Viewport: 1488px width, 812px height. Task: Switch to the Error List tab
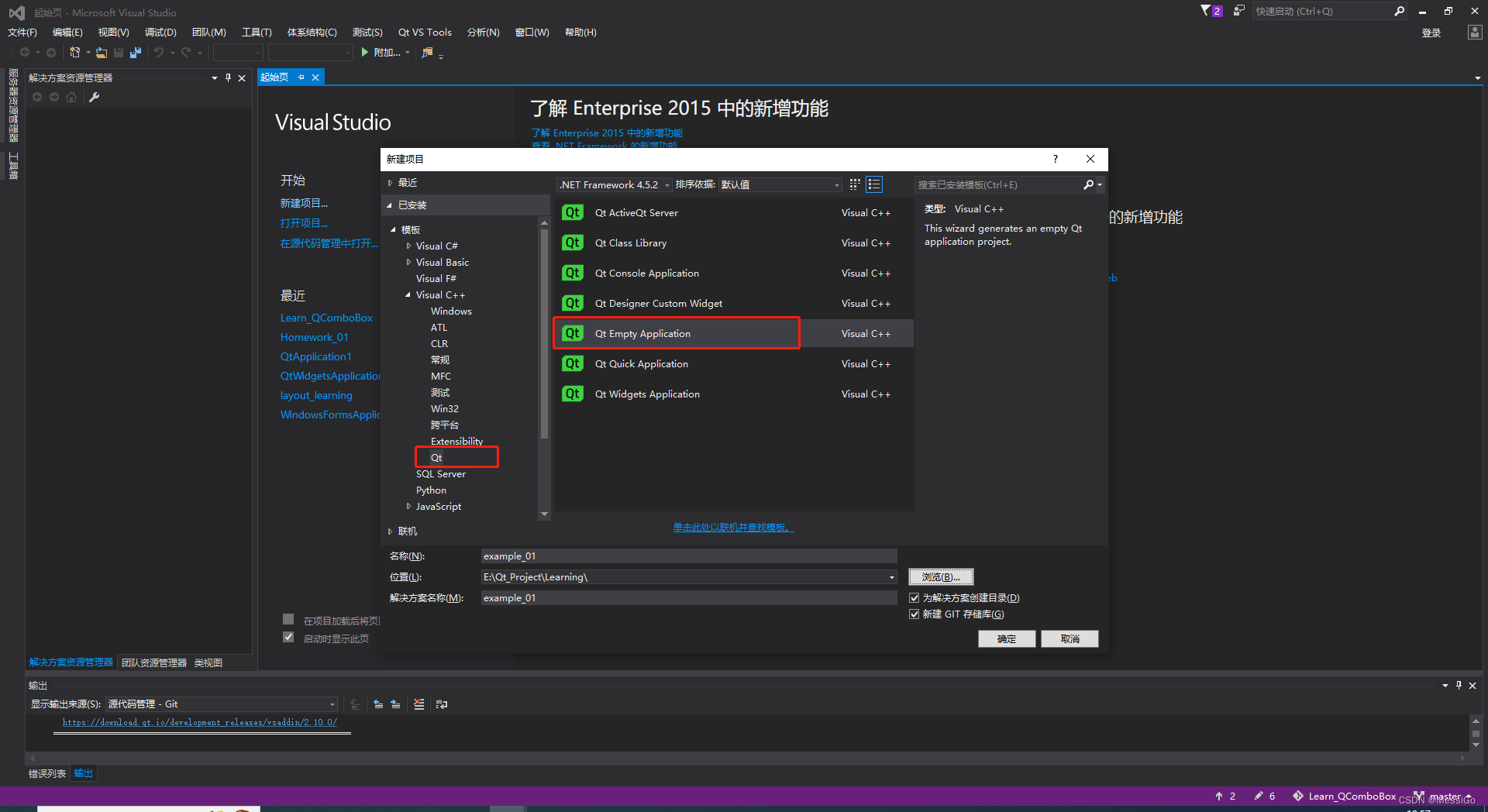[x=47, y=773]
